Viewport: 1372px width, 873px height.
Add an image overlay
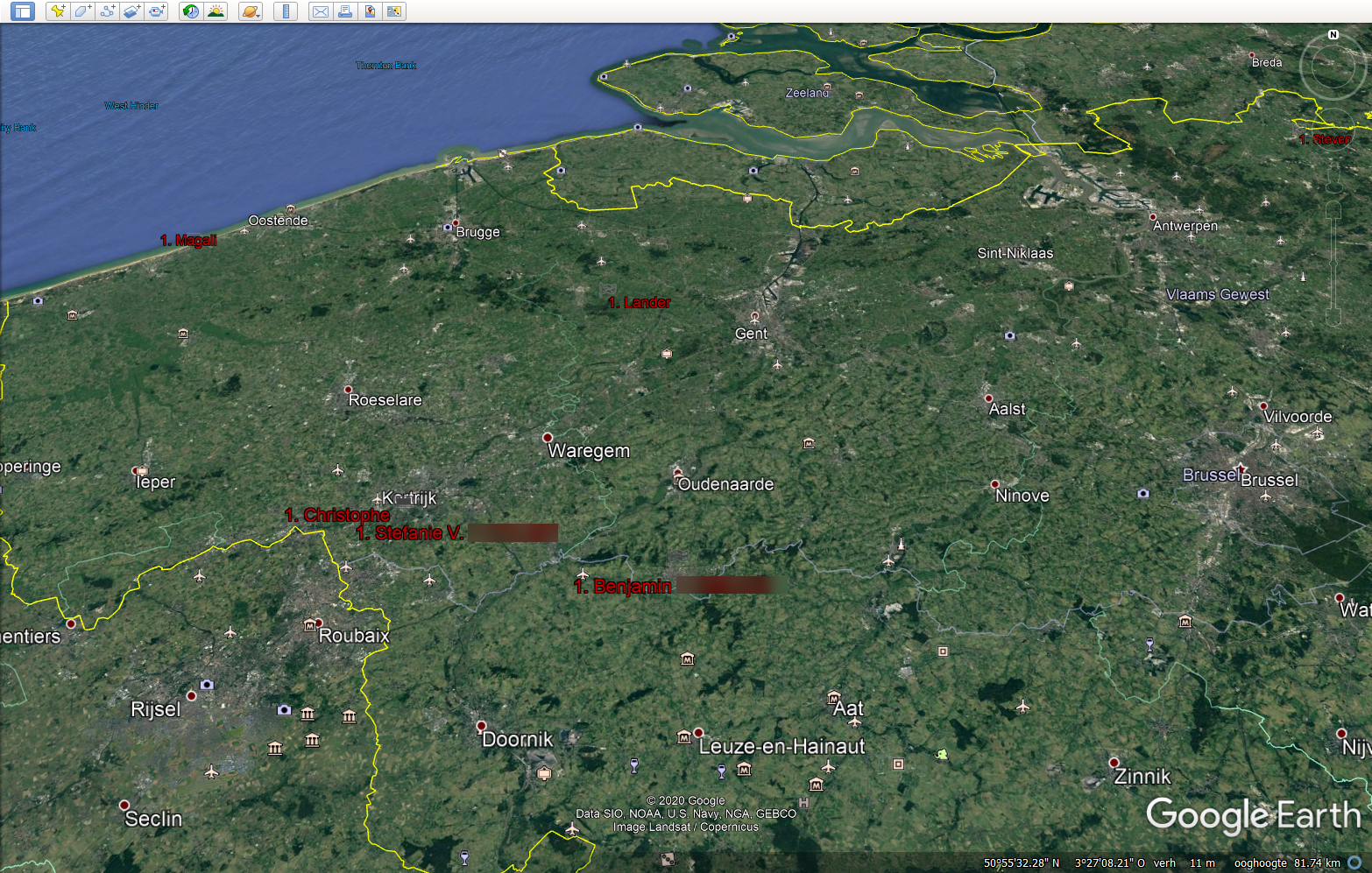tap(131, 11)
